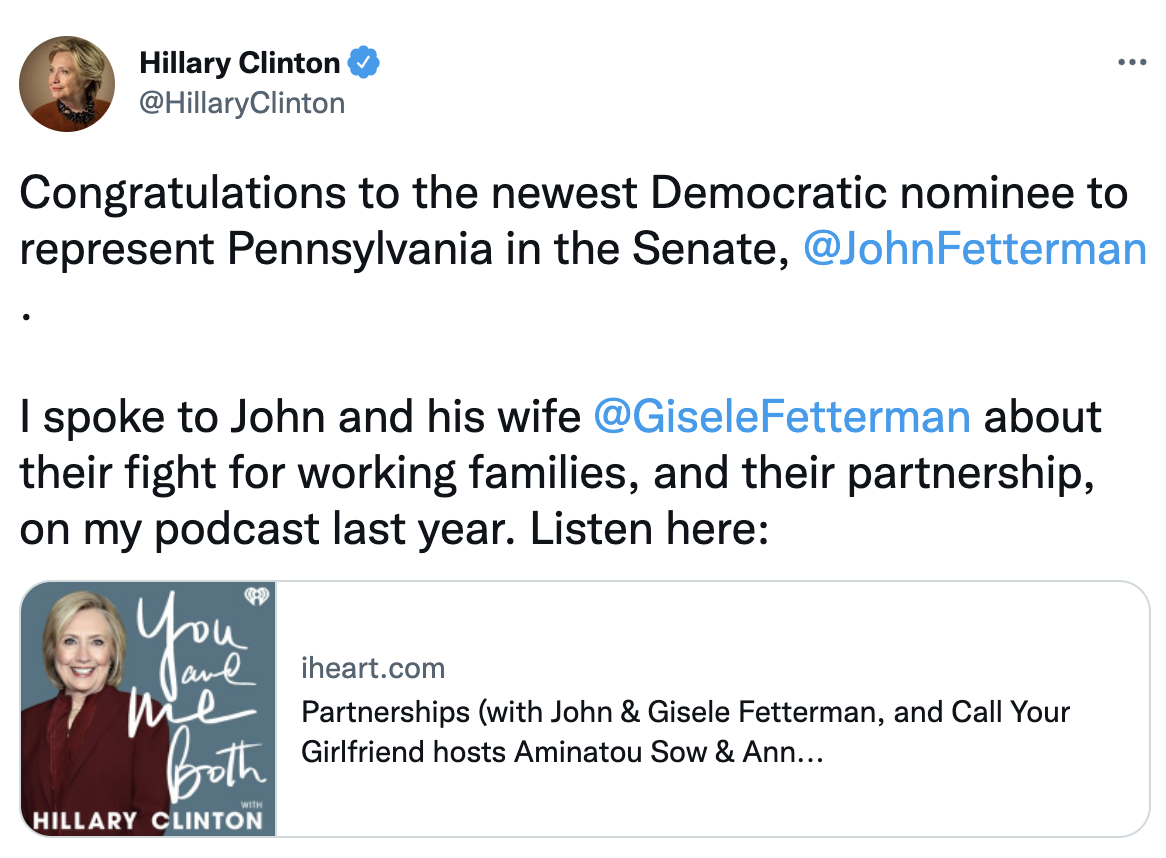Viewport: 1166px width, 858px height.
Task: Open the @GiseleFetterman mention
Action: (781, 416)
